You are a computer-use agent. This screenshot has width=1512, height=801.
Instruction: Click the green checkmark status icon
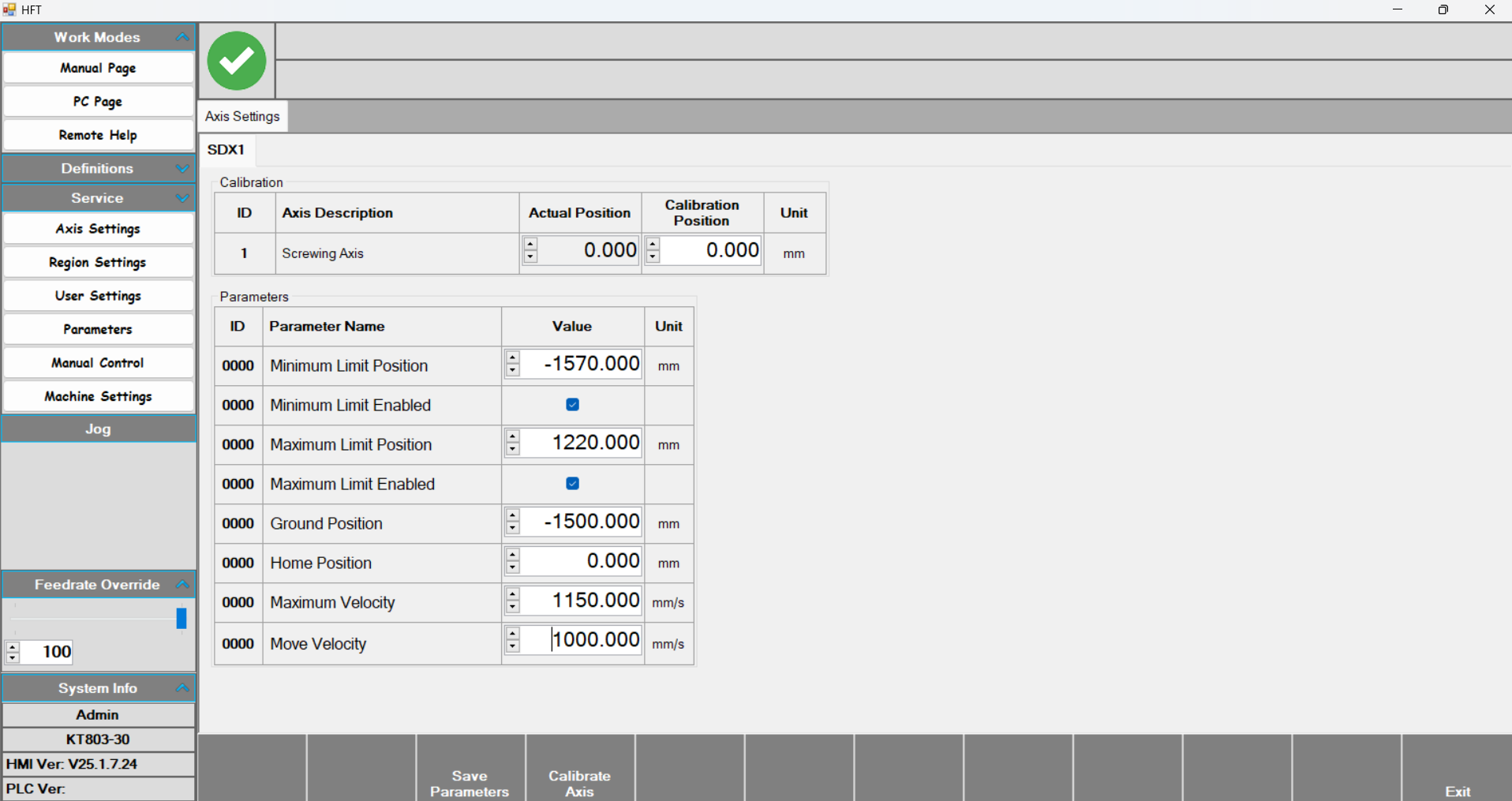[236, 61]
